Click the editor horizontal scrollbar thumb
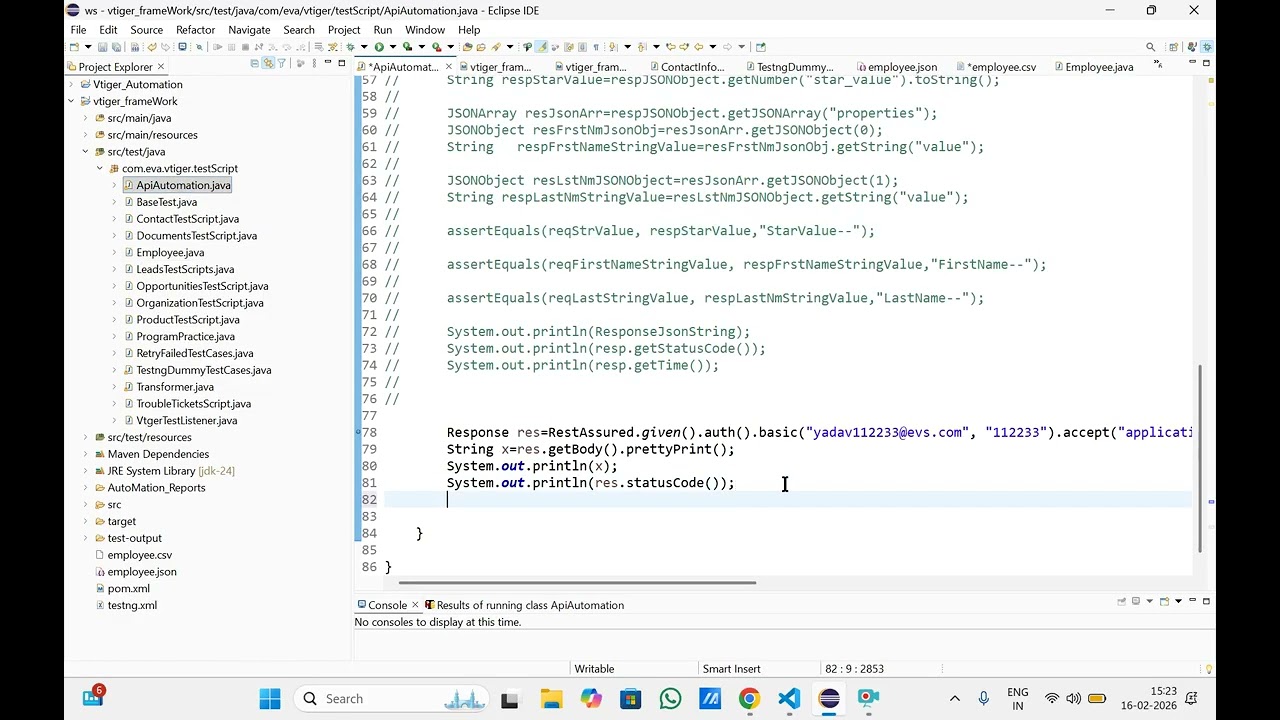Viewport: 1280px width, 720px height. coord(577,581)
